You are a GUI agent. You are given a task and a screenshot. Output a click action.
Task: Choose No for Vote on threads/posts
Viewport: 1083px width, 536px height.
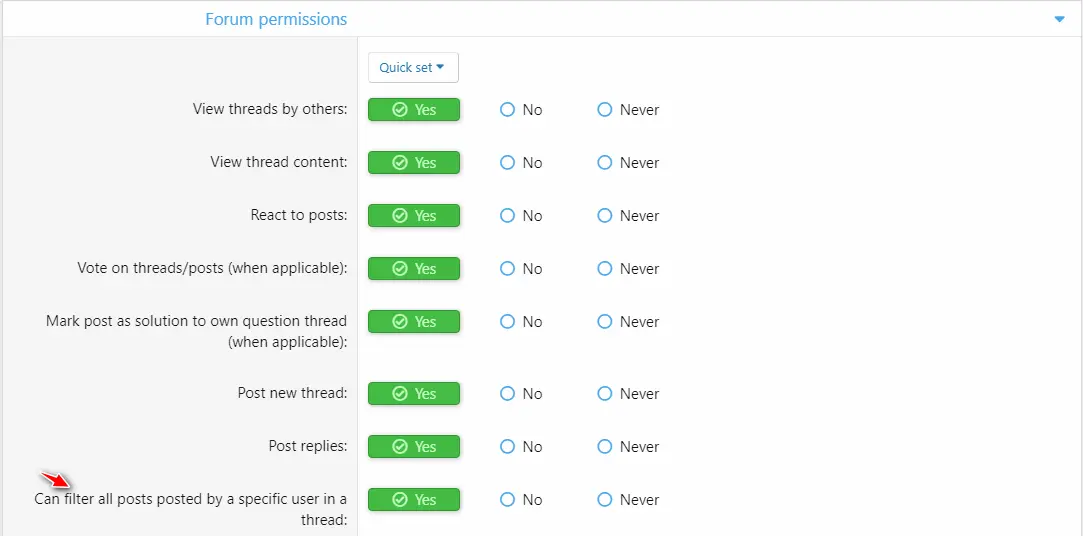521,269
